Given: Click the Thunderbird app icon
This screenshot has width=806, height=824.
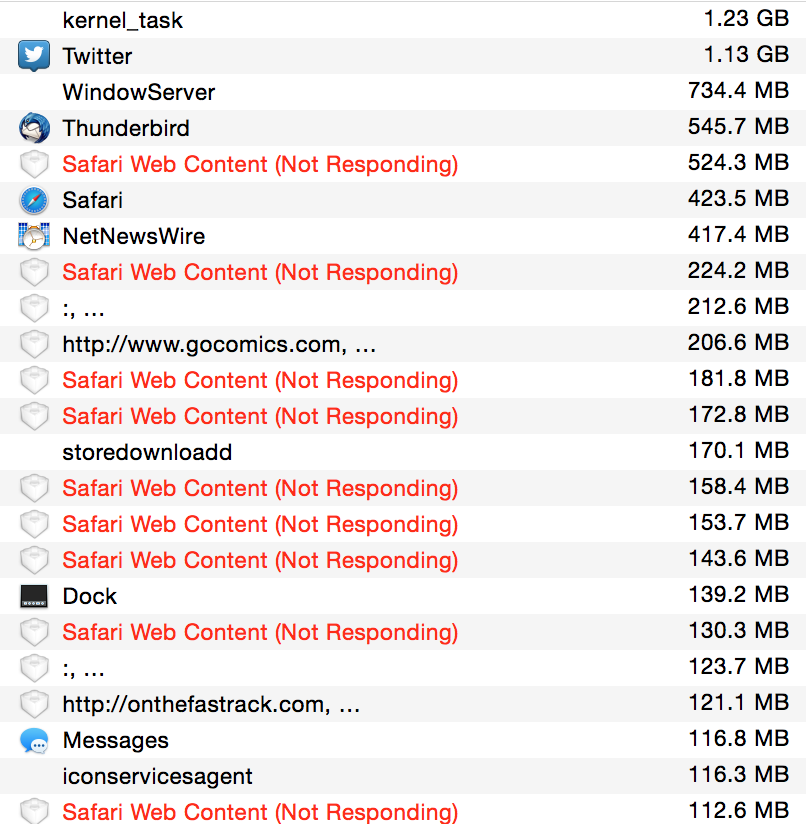Looking at the screenshot, I should click(x=34, y=128).
